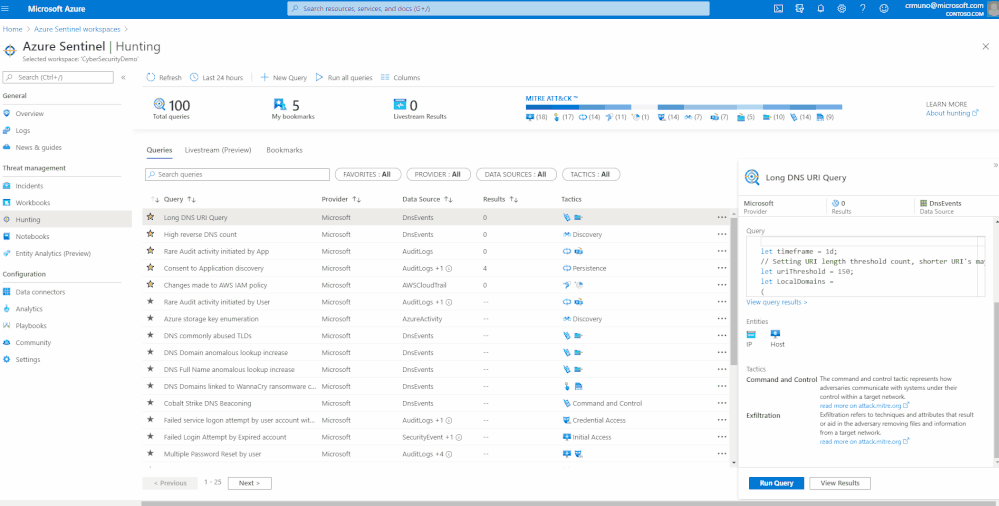Image resolution: width=999 pixels, height=506 pixels.
Task: Toggle favorite star for Consent to Application discovery
Action: click(150, 268)
